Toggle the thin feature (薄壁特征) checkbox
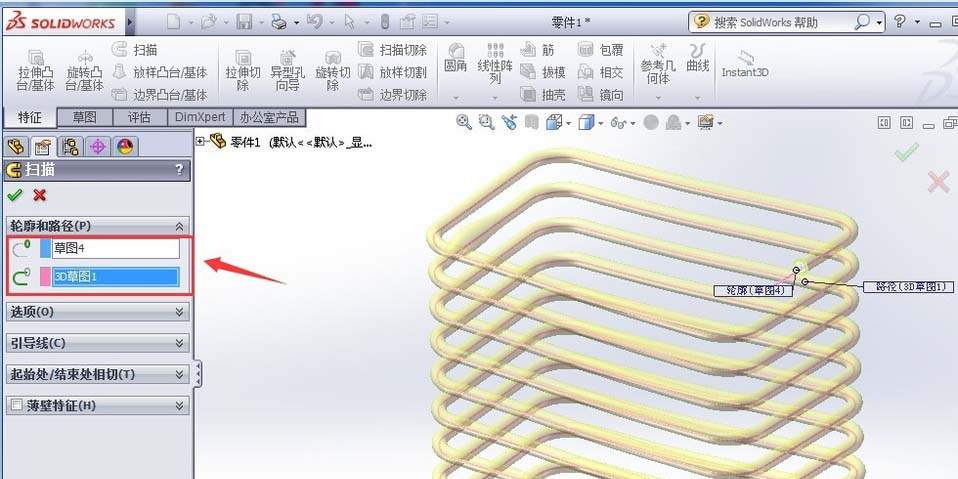The width and height of the screenshot is (958, 479). pyautogui.click(x=16, y=405)
